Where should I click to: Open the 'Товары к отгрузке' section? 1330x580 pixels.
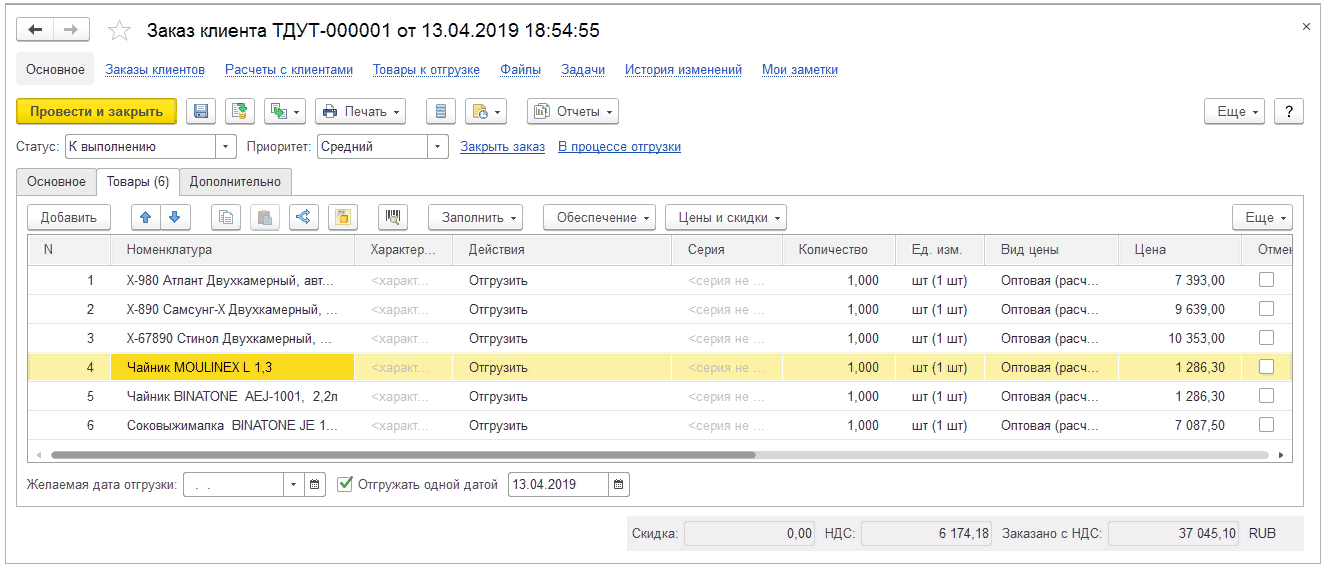(426, 70)
